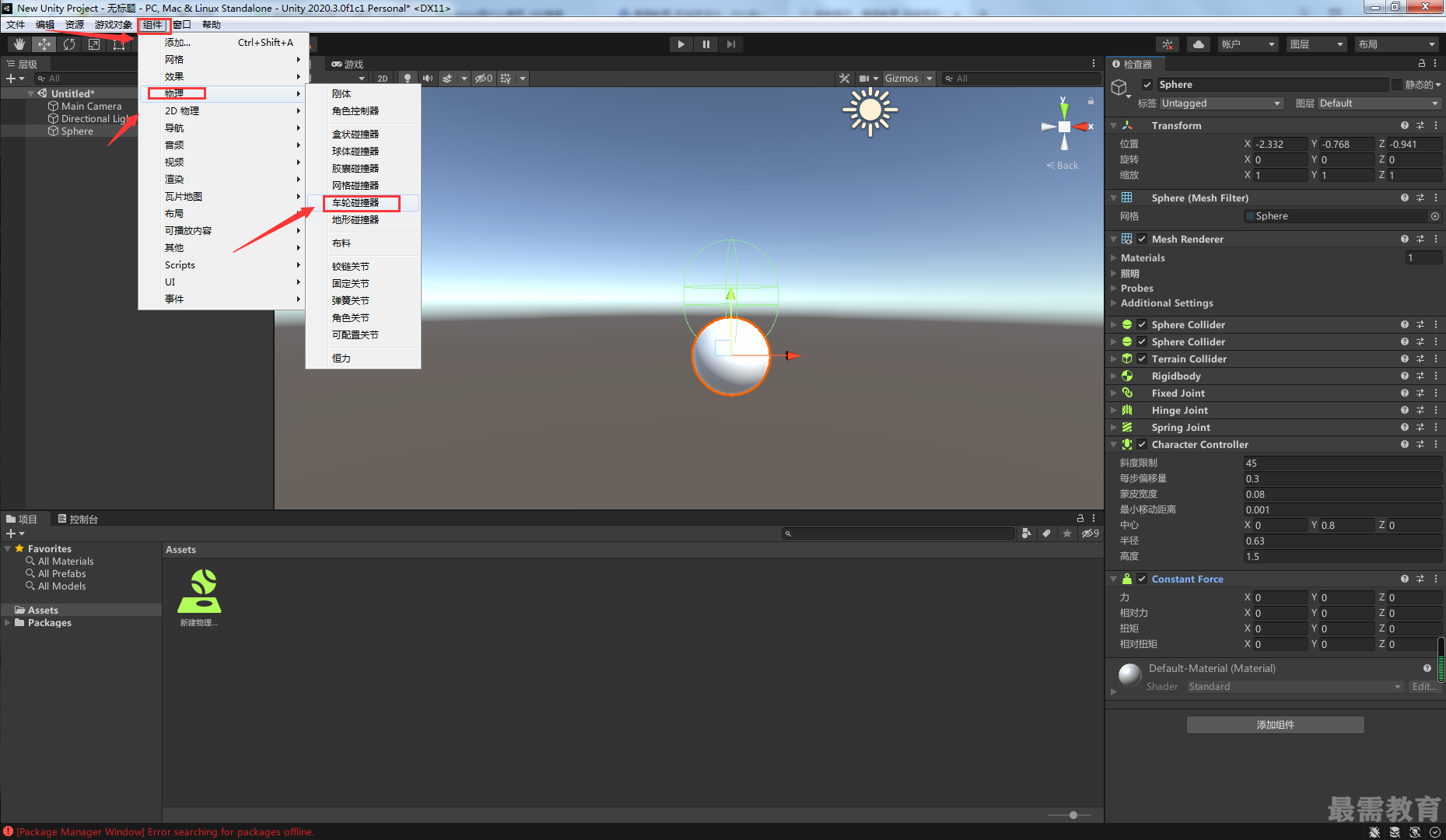Image resolution: width=1446 pixels, height=840 pixels.
Task: Expand the Packages folder
Action: (8, 623)
